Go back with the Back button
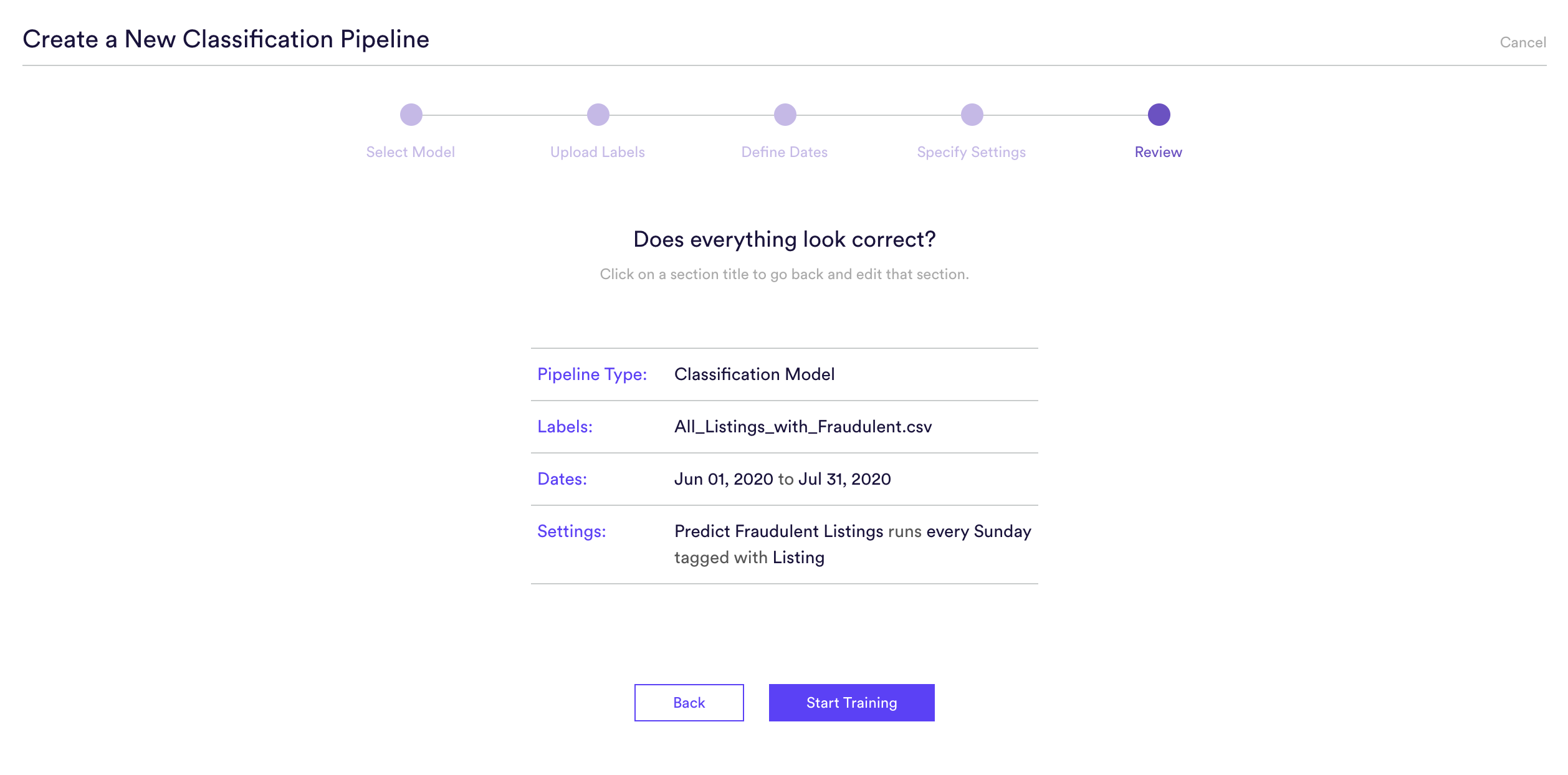Viewport: 1568px width, 775px height. 689,703
